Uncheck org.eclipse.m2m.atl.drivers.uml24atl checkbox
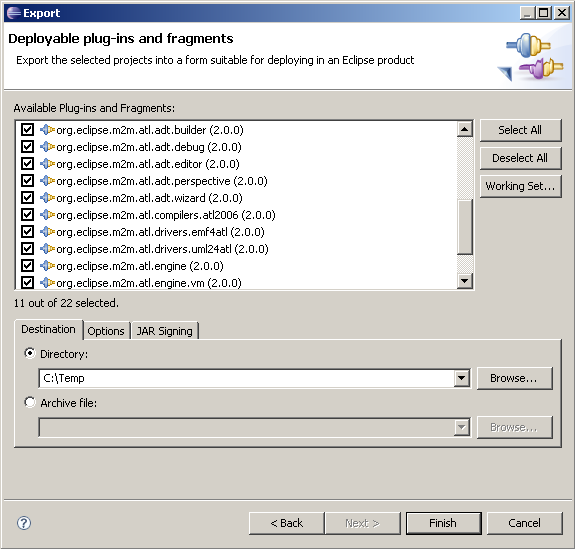575x549 pixels. pos(27,249)
